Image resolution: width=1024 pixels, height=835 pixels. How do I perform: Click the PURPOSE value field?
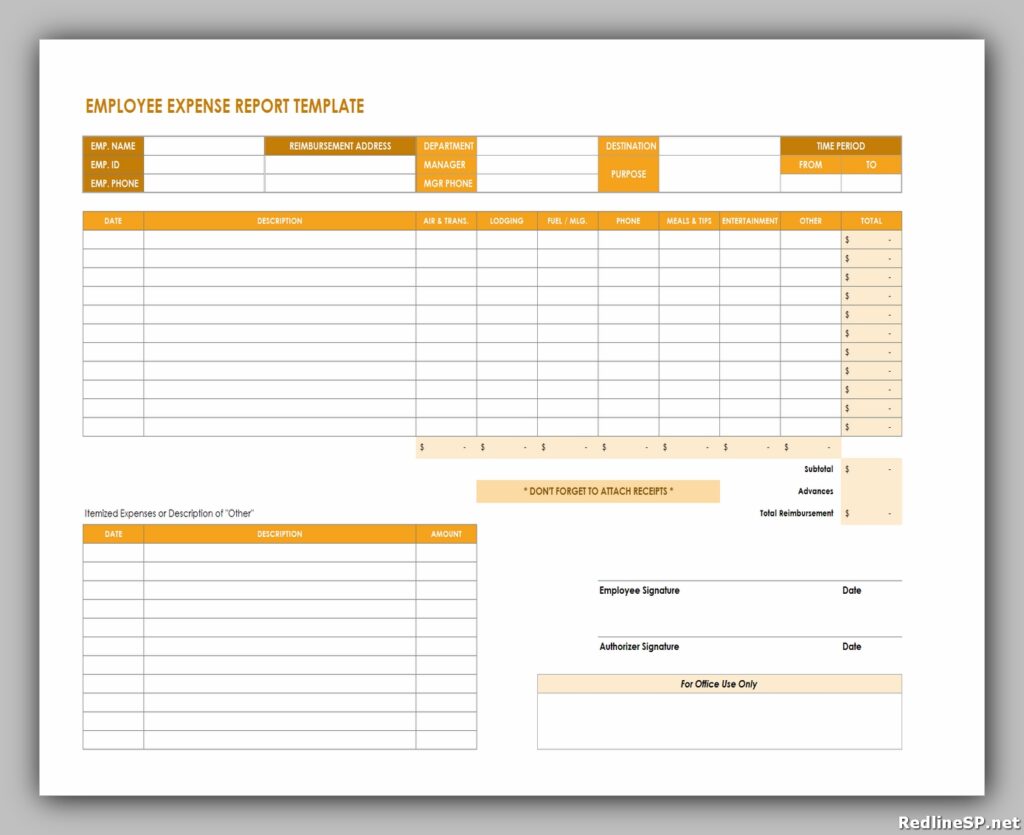tap(719, 174)
